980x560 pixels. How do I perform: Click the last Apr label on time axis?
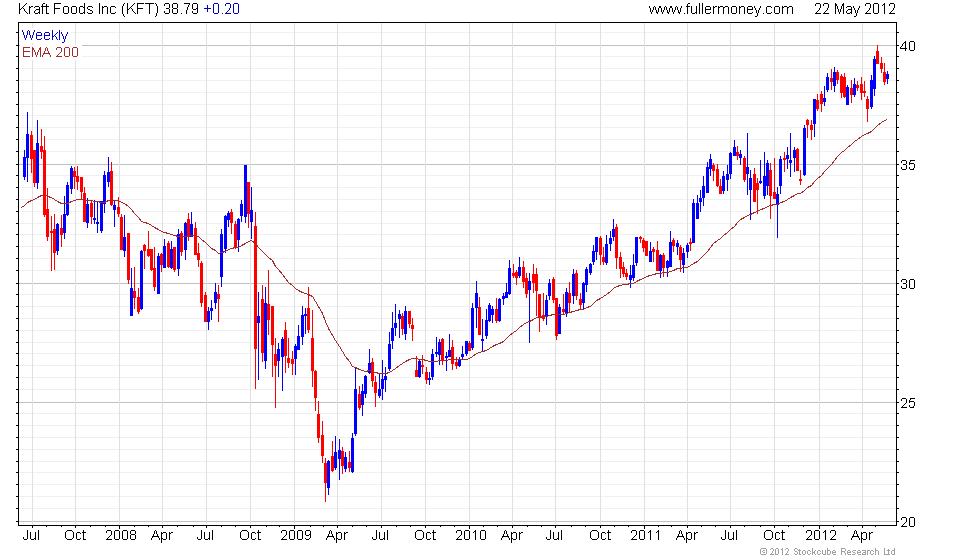tap(862, 536)
